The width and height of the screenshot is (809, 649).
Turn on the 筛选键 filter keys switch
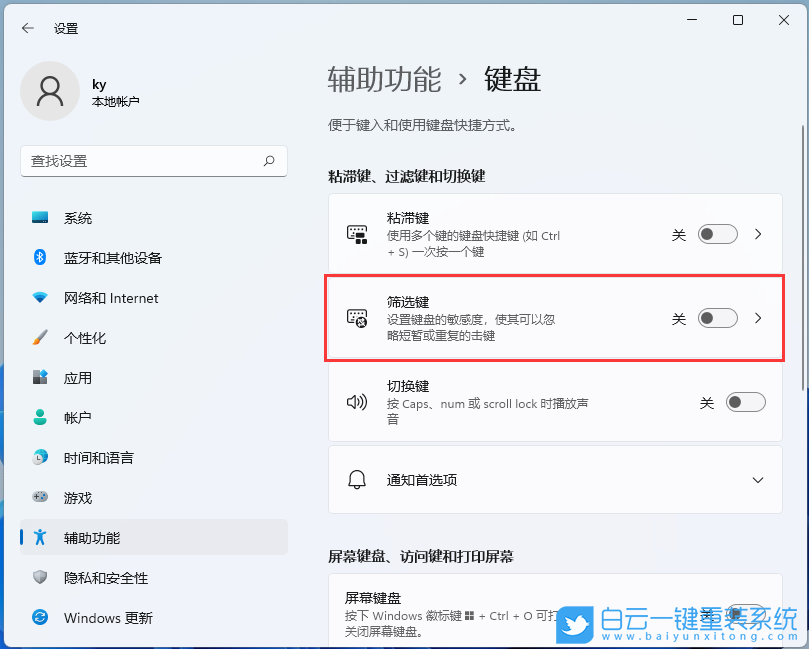click(717, 318)
